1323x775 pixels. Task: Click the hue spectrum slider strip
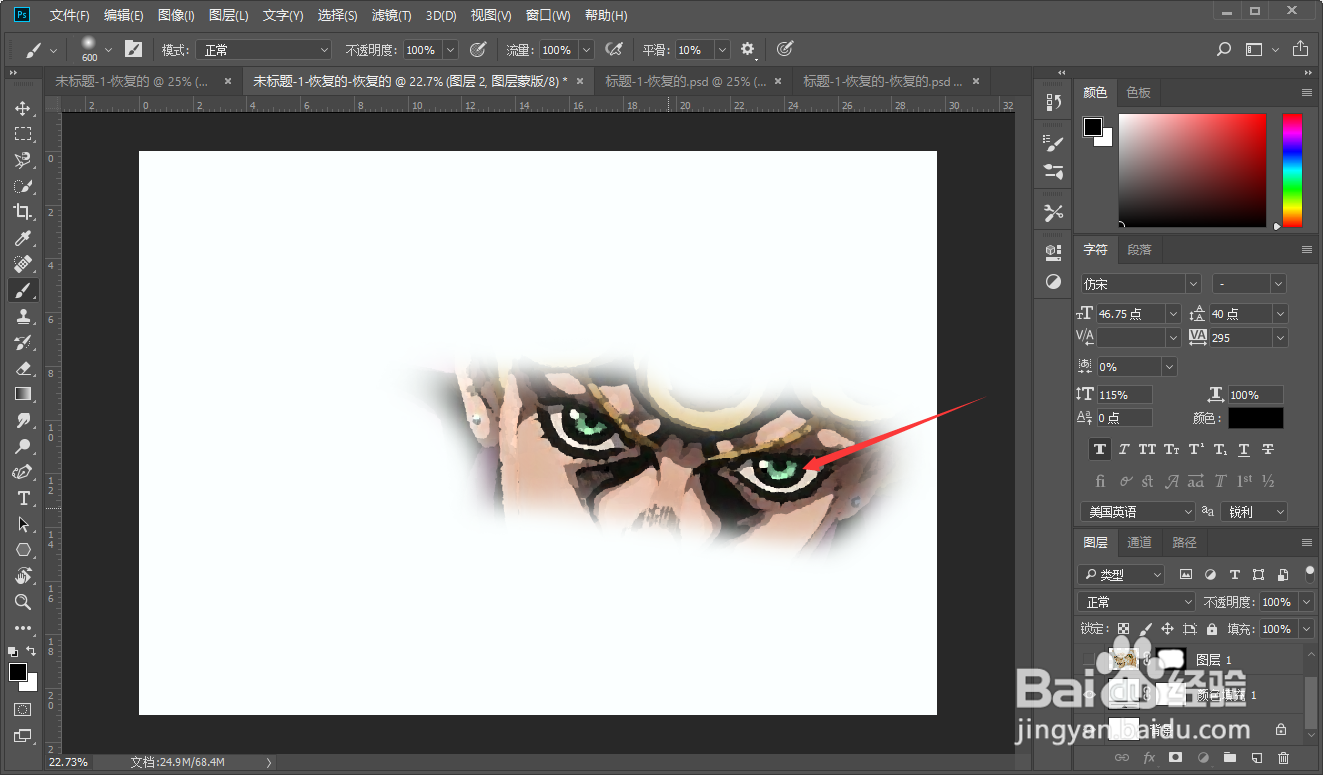[x=1293, y=170]
